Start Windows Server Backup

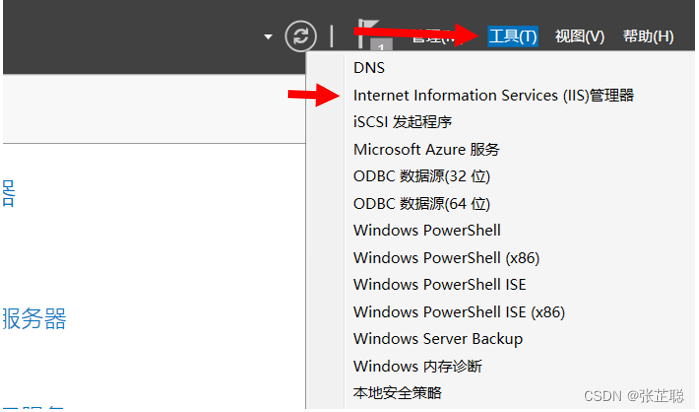pos(438,339)
